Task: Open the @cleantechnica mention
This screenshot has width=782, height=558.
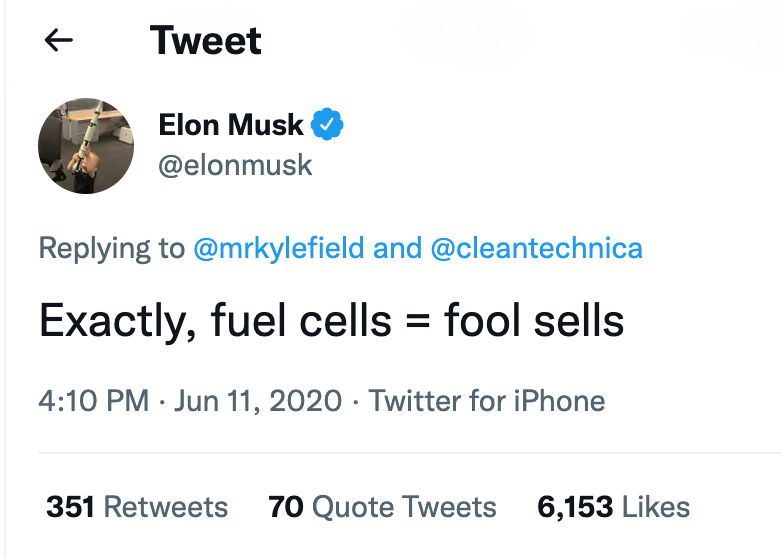Action: pos(536,248)
